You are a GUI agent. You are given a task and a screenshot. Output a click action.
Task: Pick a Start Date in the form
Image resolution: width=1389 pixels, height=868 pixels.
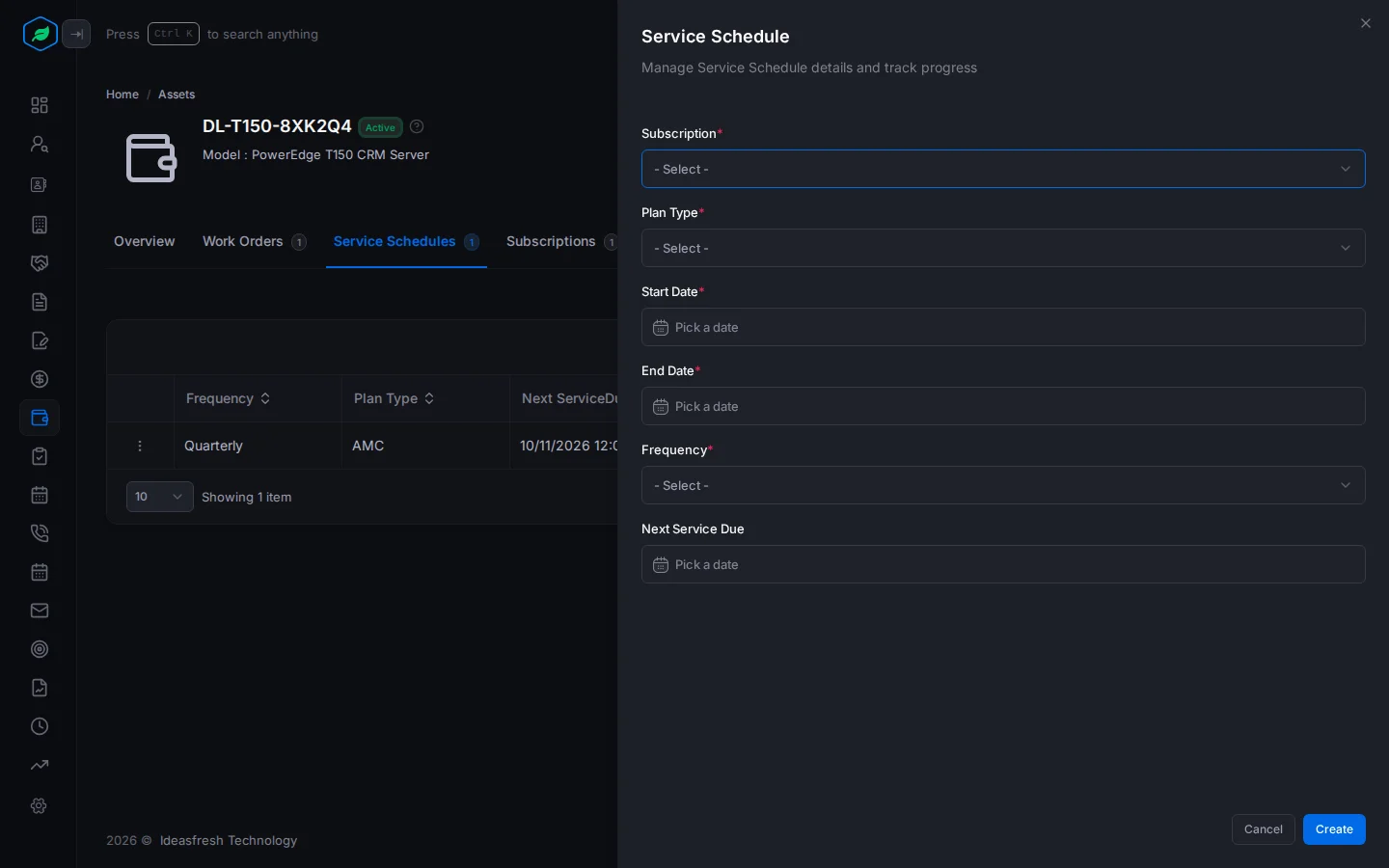1003,327
